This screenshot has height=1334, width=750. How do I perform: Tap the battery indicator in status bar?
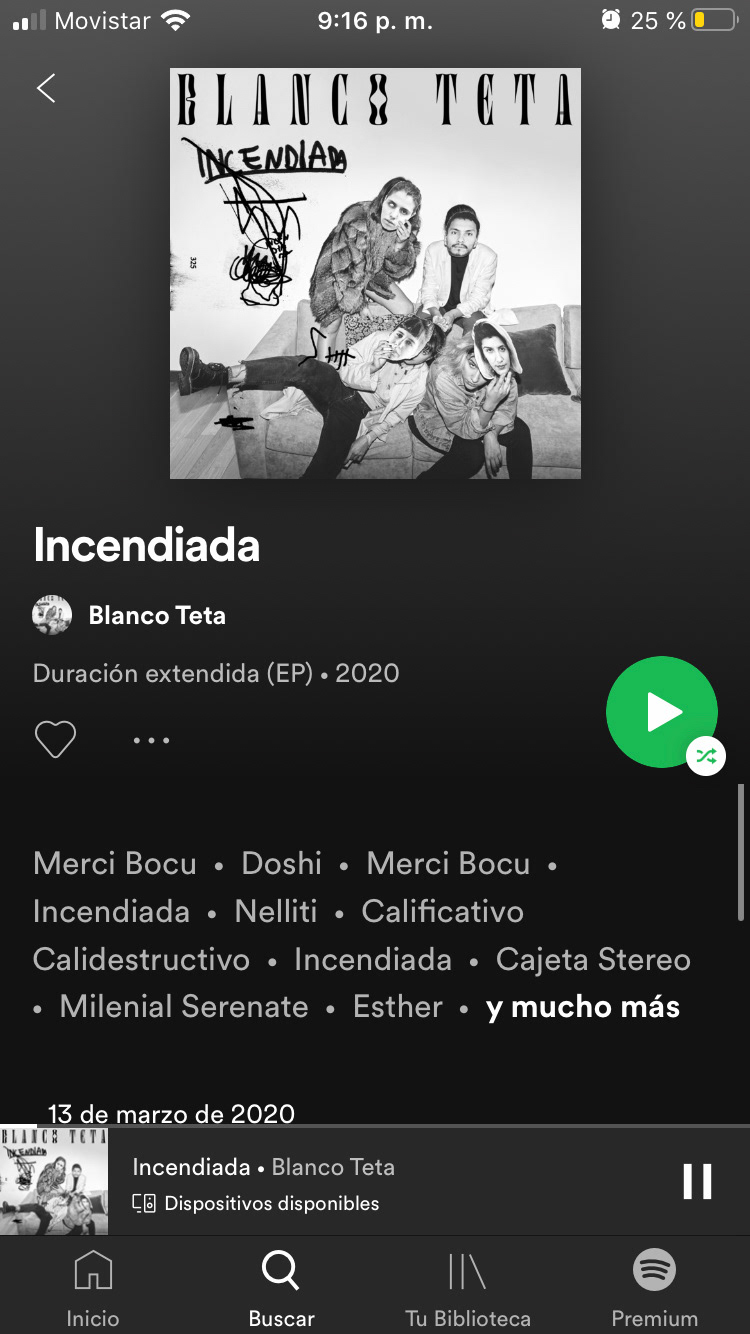tap(714, 20)
